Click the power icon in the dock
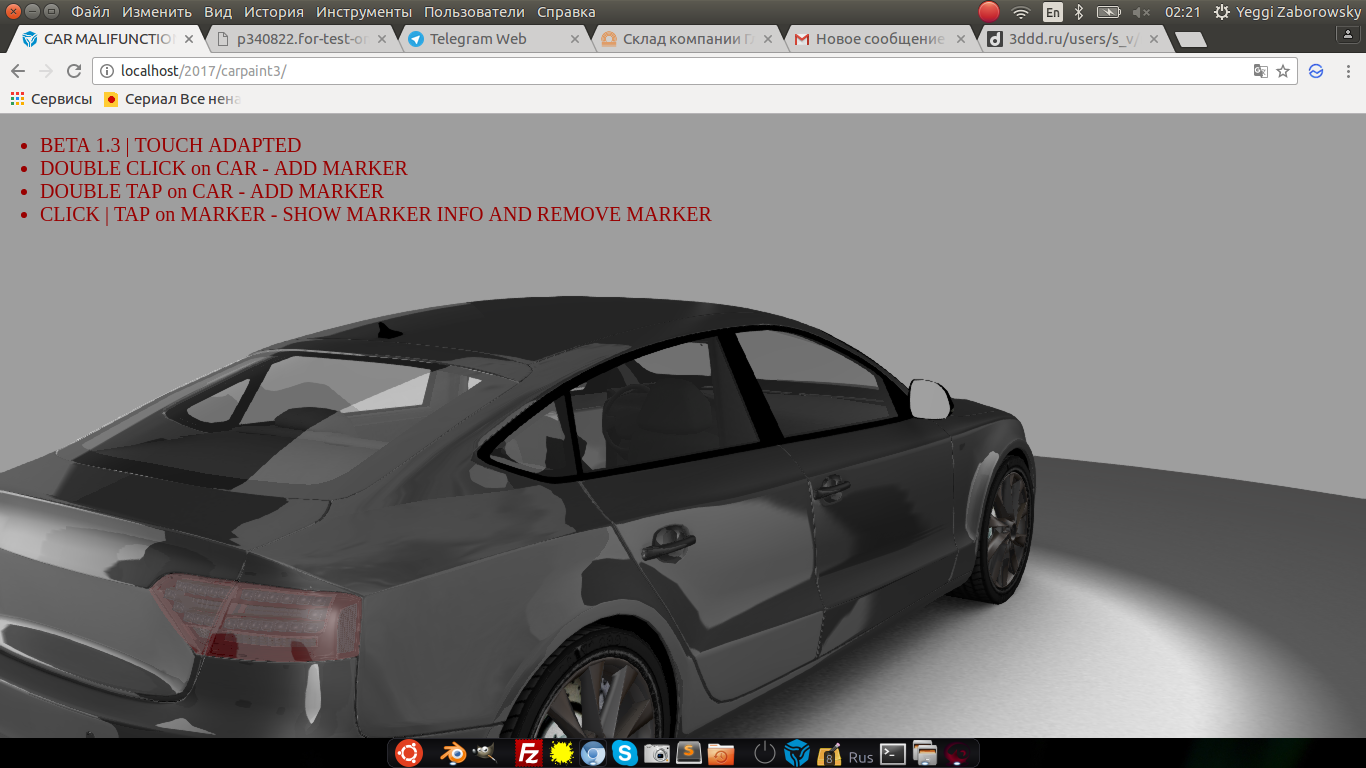Screen dimensions: 1366x768 coord(765,754)
